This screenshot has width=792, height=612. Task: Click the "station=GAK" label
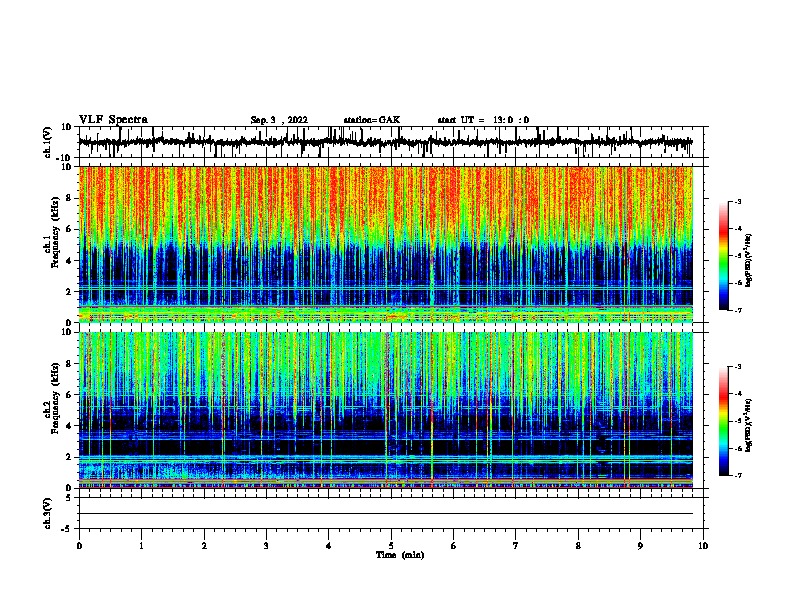click(x=372, y=120)
